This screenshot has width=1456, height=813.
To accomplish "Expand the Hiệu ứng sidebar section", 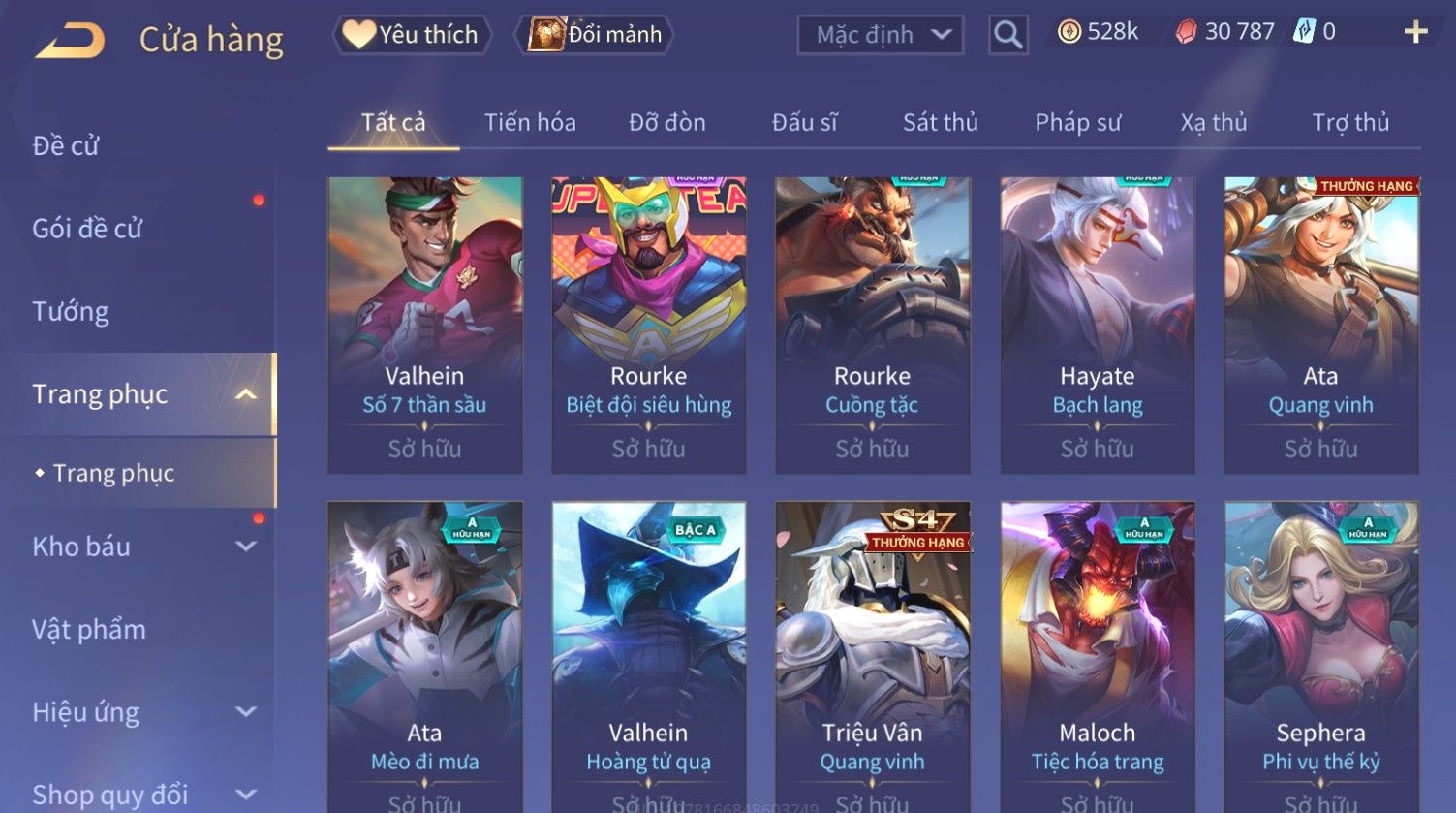I will coord(246,712).
